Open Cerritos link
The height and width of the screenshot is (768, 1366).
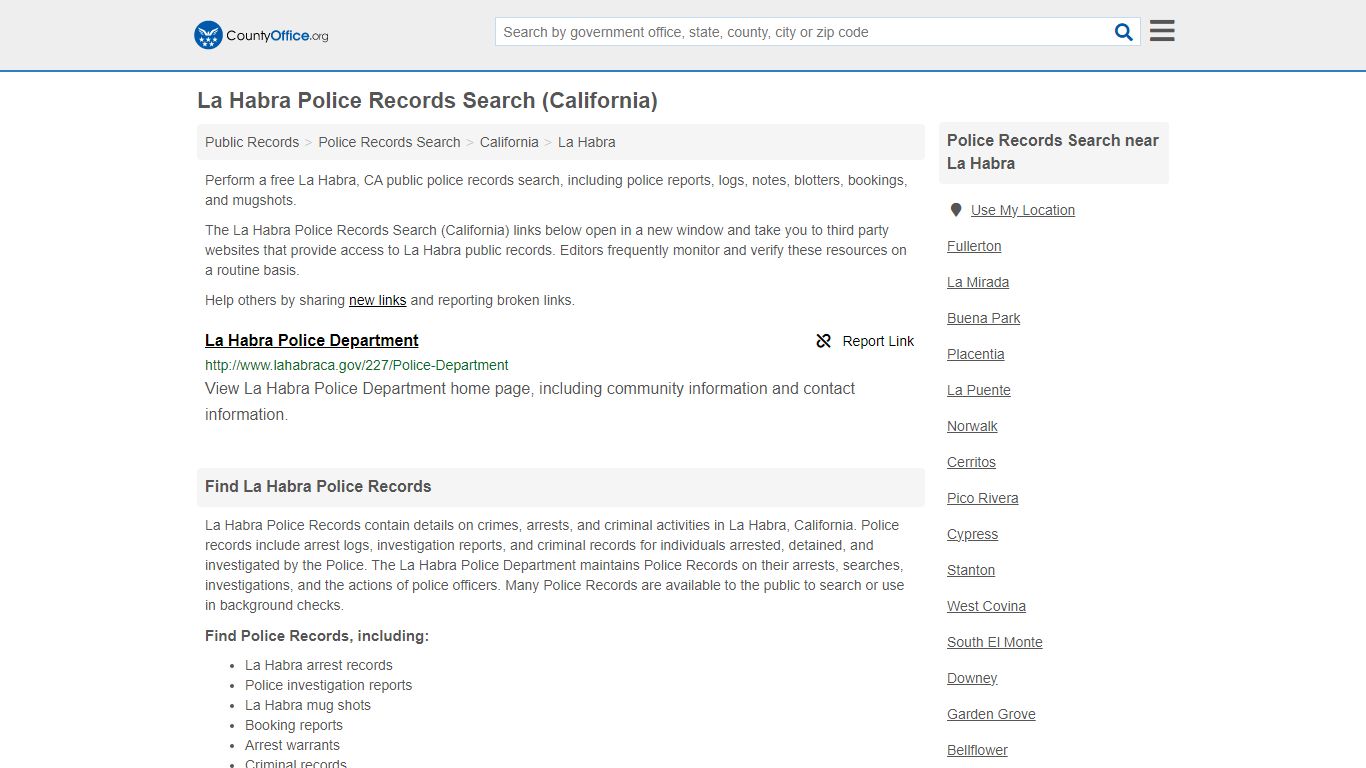(x=971, y=462)
